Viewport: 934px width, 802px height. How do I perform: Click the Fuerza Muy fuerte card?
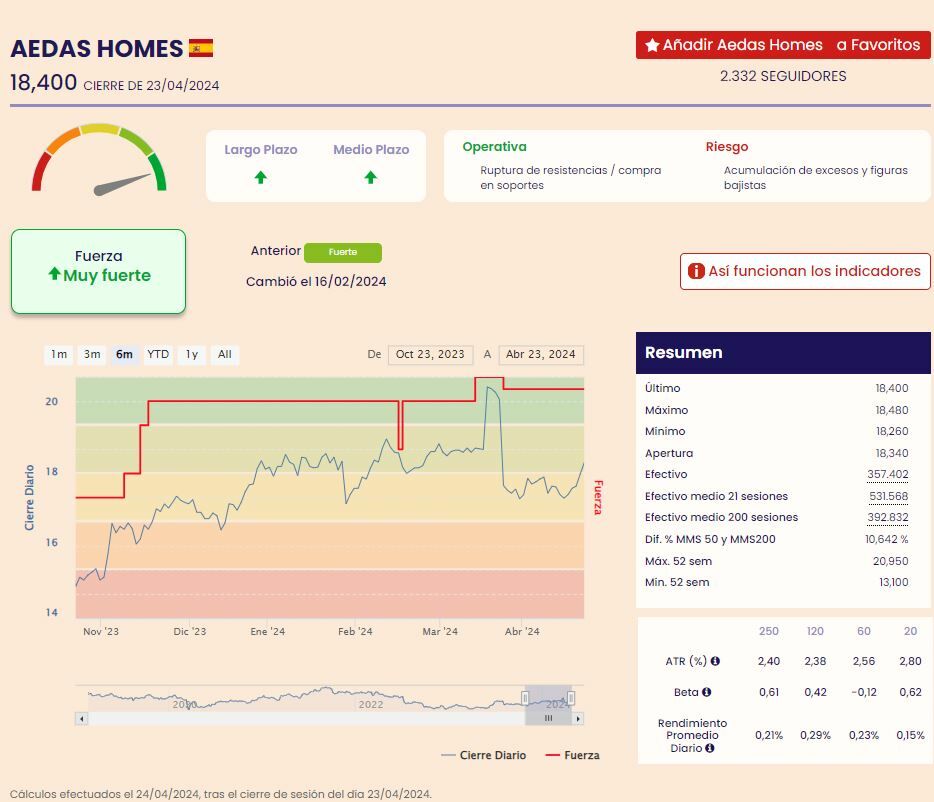coord(98,271)
